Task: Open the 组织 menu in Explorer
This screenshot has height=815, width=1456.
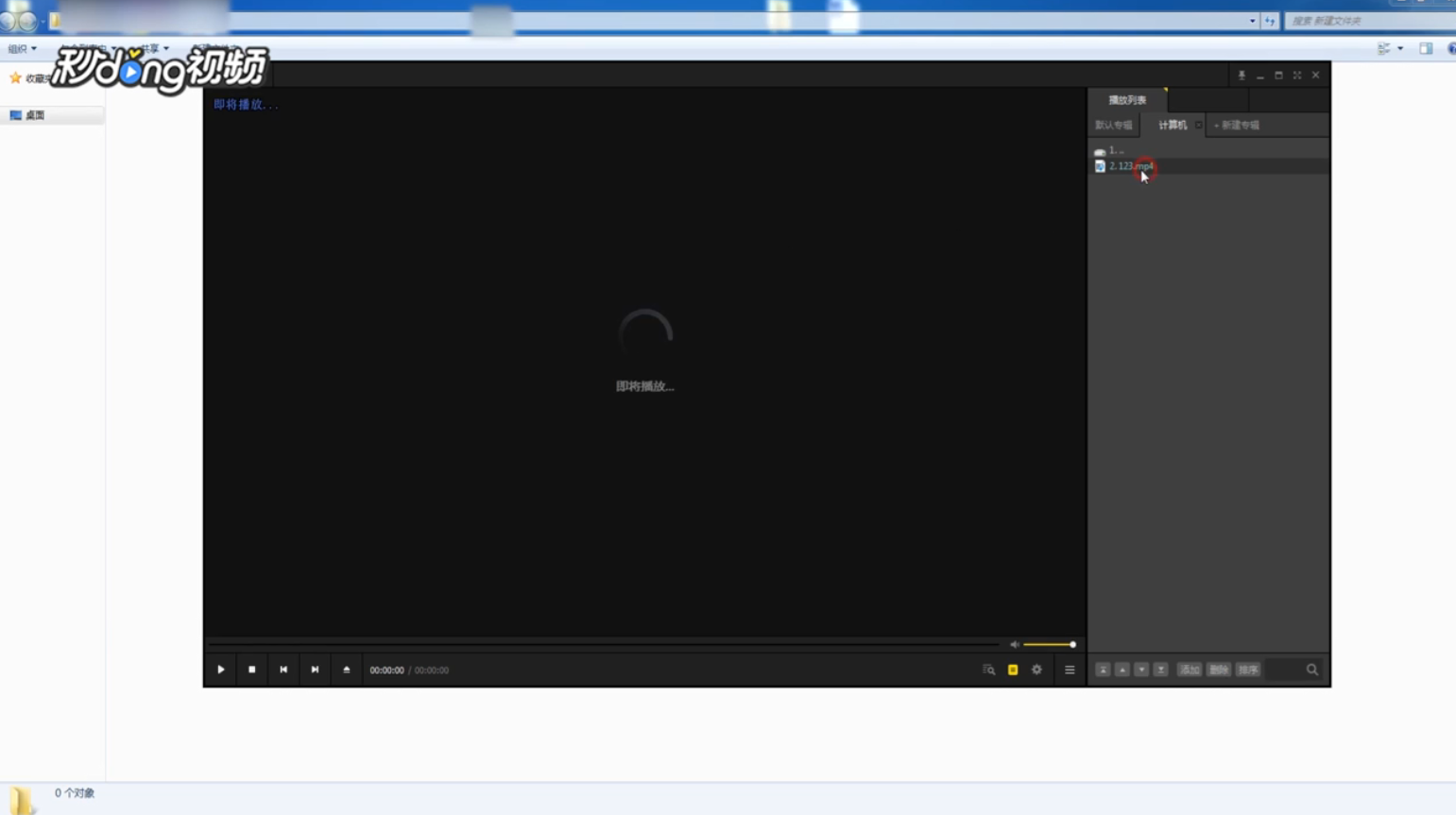Action: tap(23, 48)
